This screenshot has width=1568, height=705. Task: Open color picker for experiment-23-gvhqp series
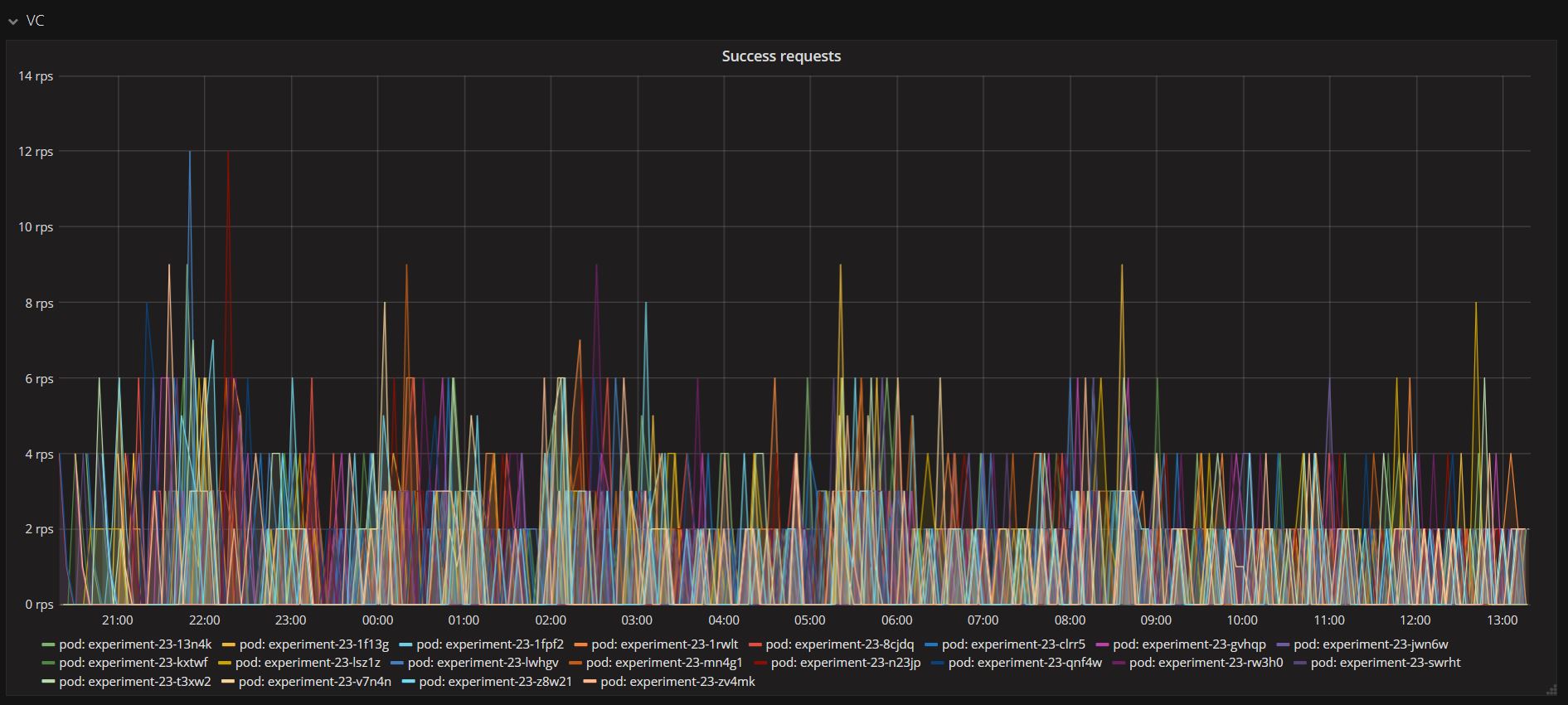tap(1102, 644)
